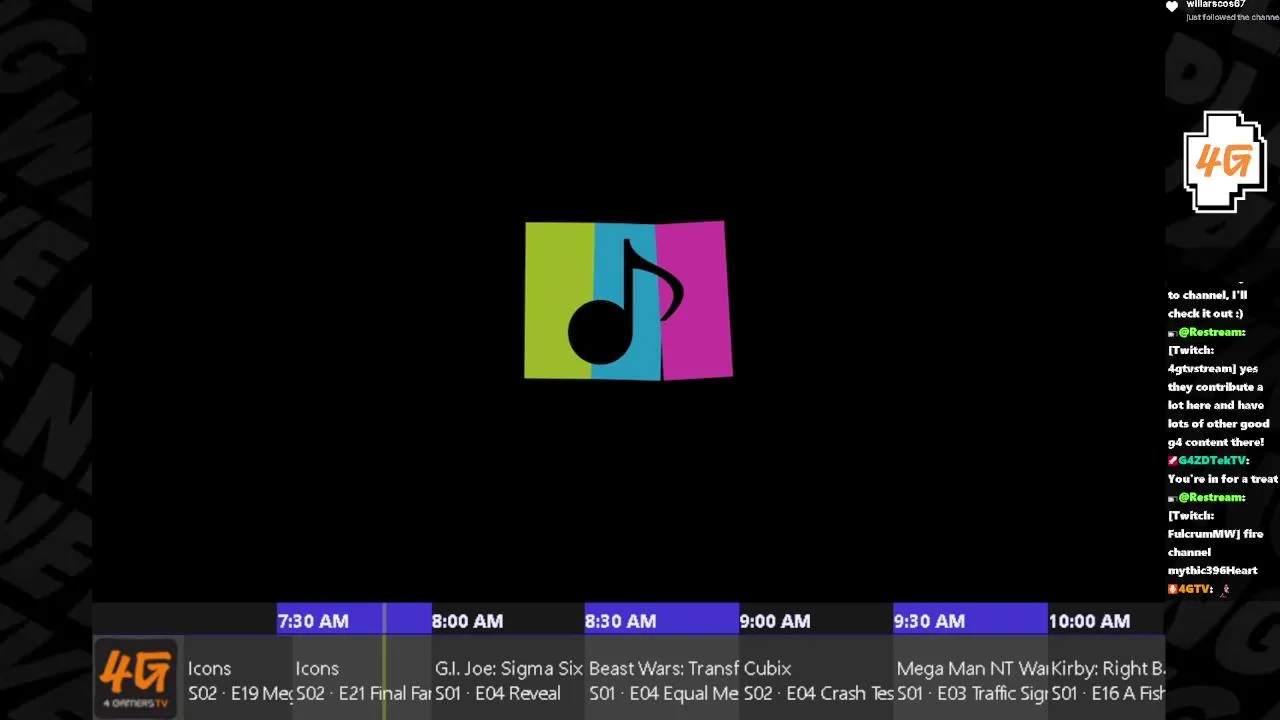The height and width of the screenshot is (720, 1280).
Task: Click the 4G pixel logo at right
Action: click(1224, 162)
